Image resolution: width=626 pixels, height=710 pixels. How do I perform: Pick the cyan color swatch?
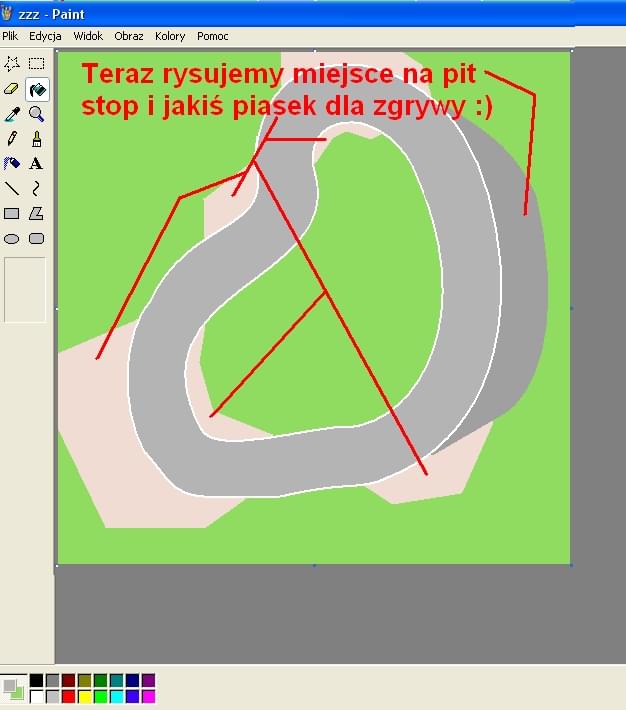[x=116, y=696]
